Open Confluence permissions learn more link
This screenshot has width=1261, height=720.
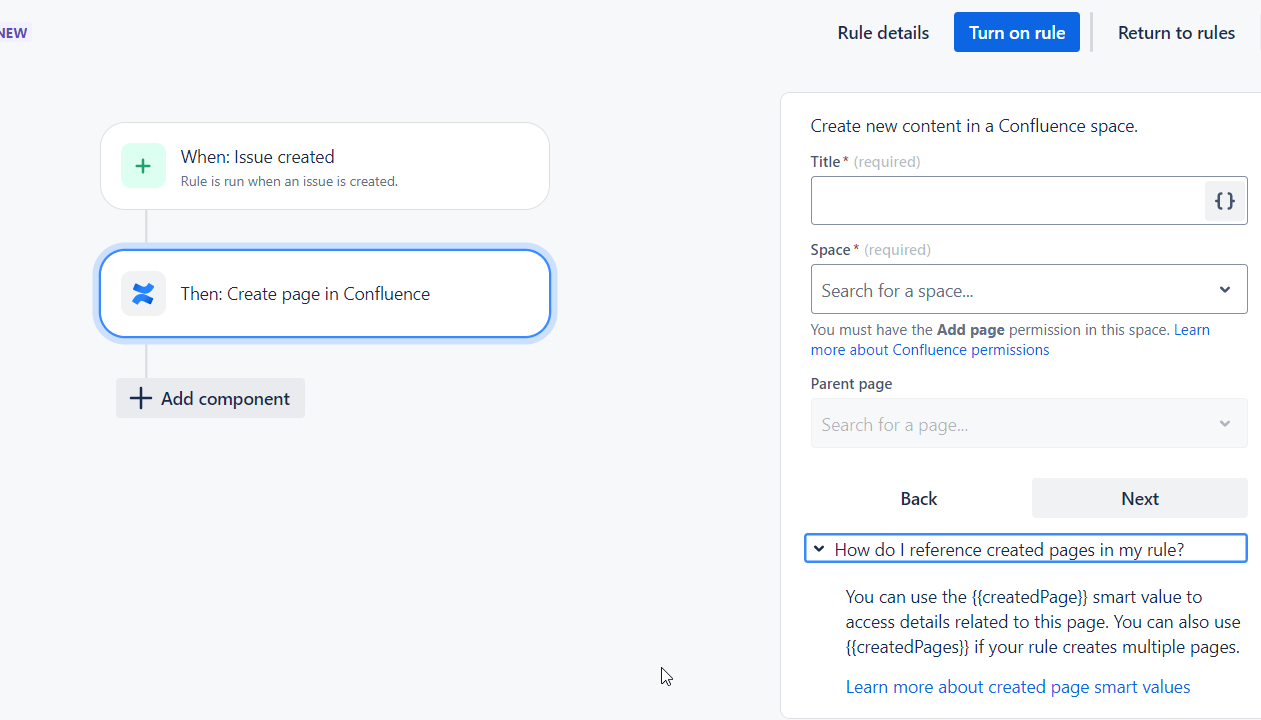pyautogui.click(x=970, y=350)
